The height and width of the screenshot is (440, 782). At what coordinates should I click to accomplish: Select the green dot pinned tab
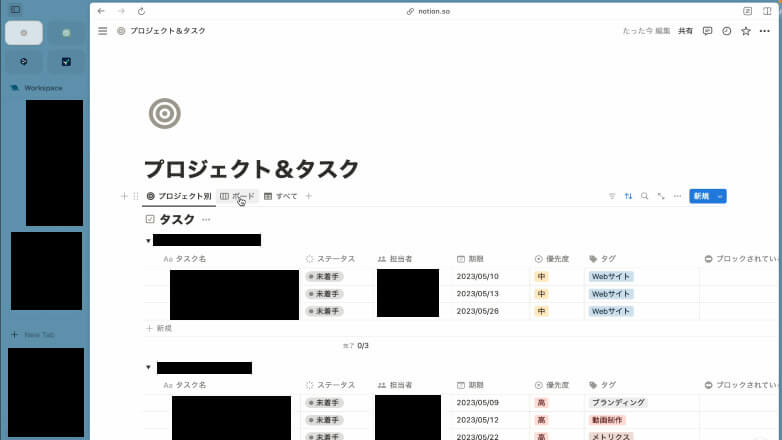66,33
